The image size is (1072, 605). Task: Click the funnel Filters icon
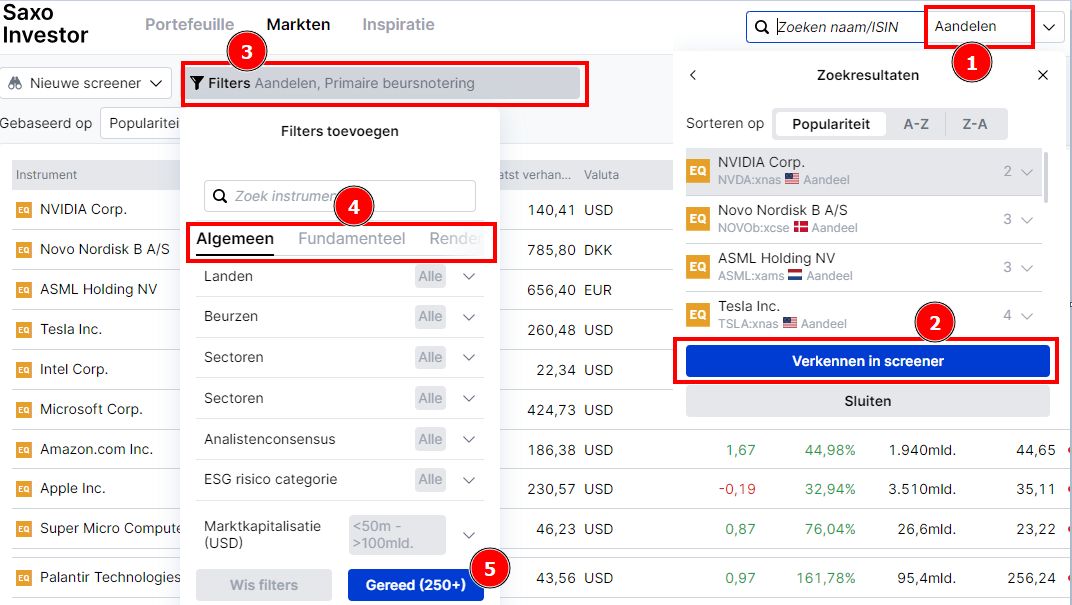point(197,83)
